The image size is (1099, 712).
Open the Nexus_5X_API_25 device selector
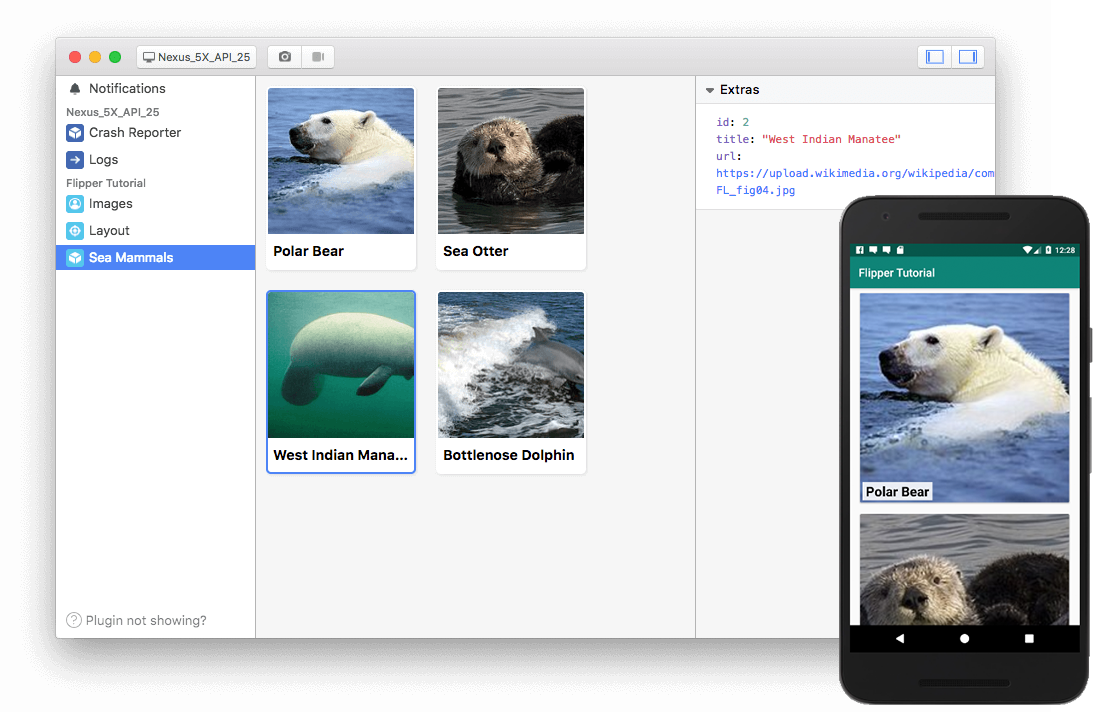pos(196,56)
